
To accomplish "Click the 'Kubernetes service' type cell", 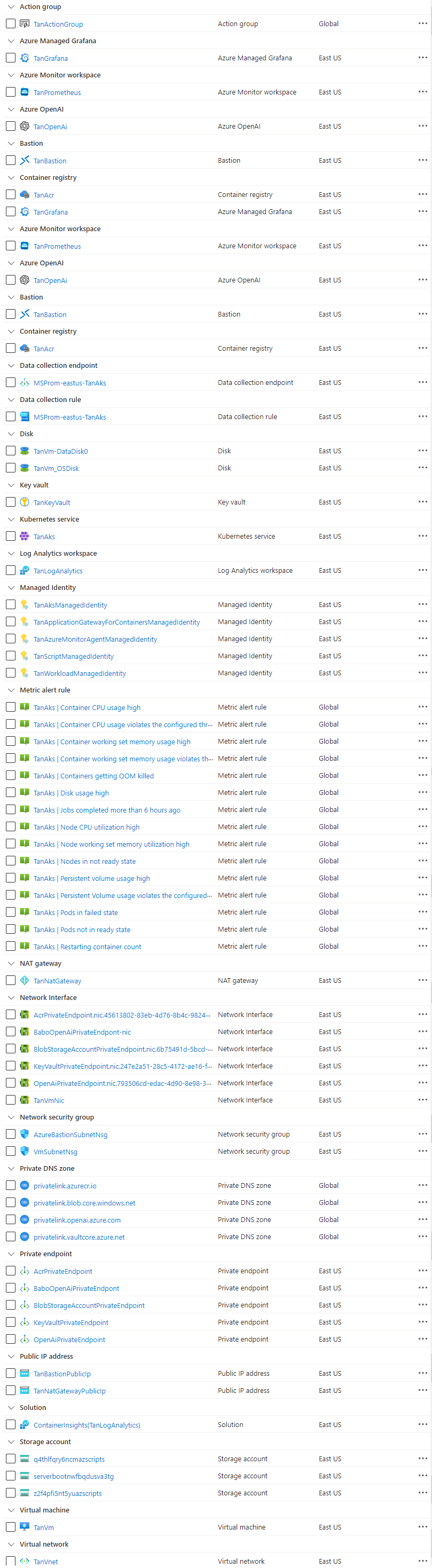I will pyautogui.click(x=246, y=536).
